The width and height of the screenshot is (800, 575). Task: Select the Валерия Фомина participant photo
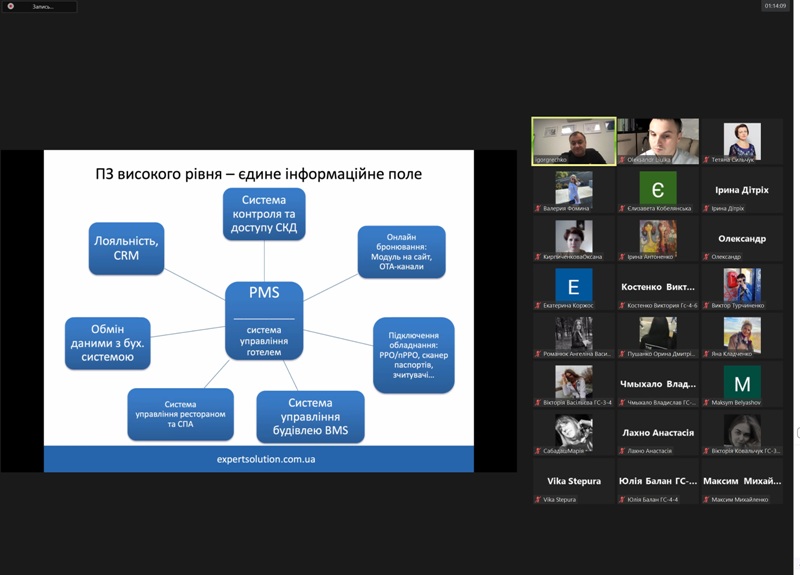click(573, 188)
